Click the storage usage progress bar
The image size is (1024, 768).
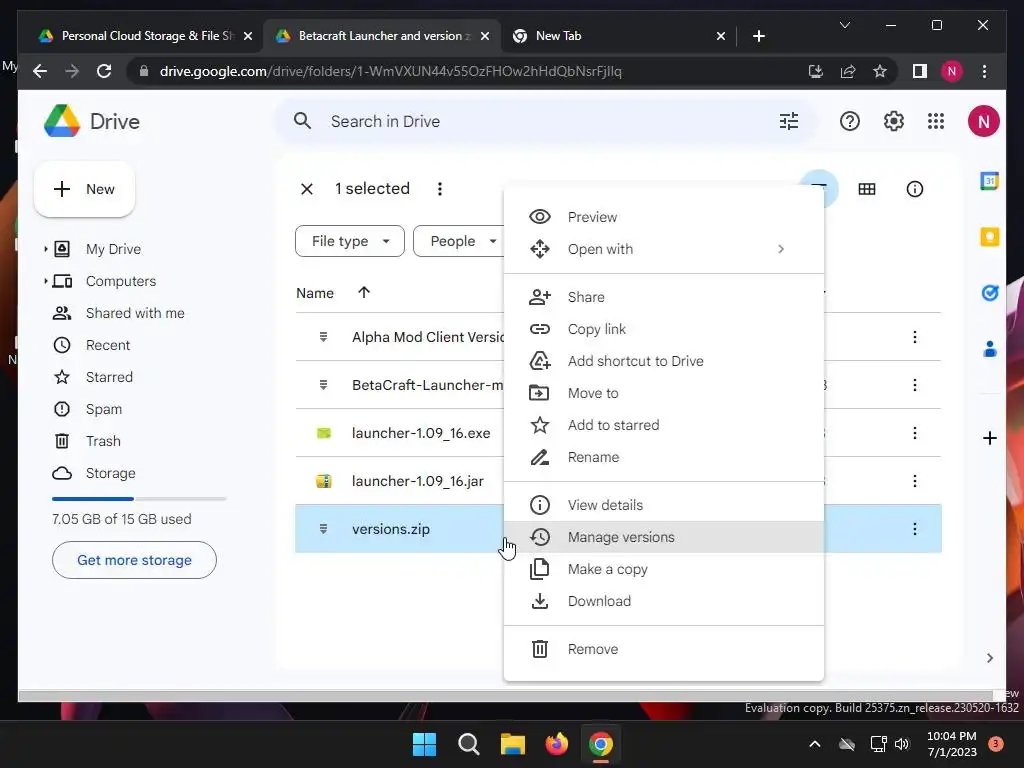pyautogui.click(x=139, y=499)
